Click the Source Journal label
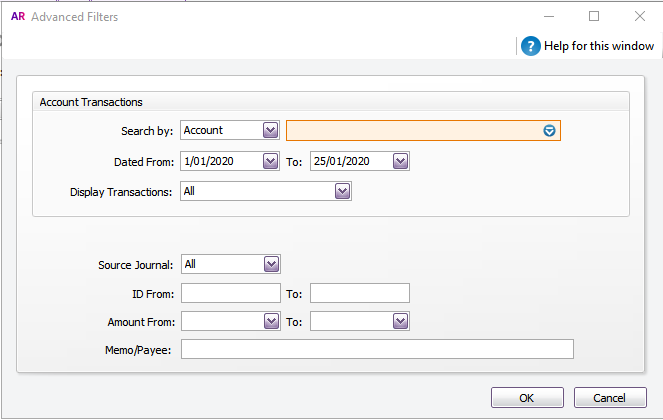The height and width of the screenshot is (420, 663). pyautogui.click(x=136, y=265)
